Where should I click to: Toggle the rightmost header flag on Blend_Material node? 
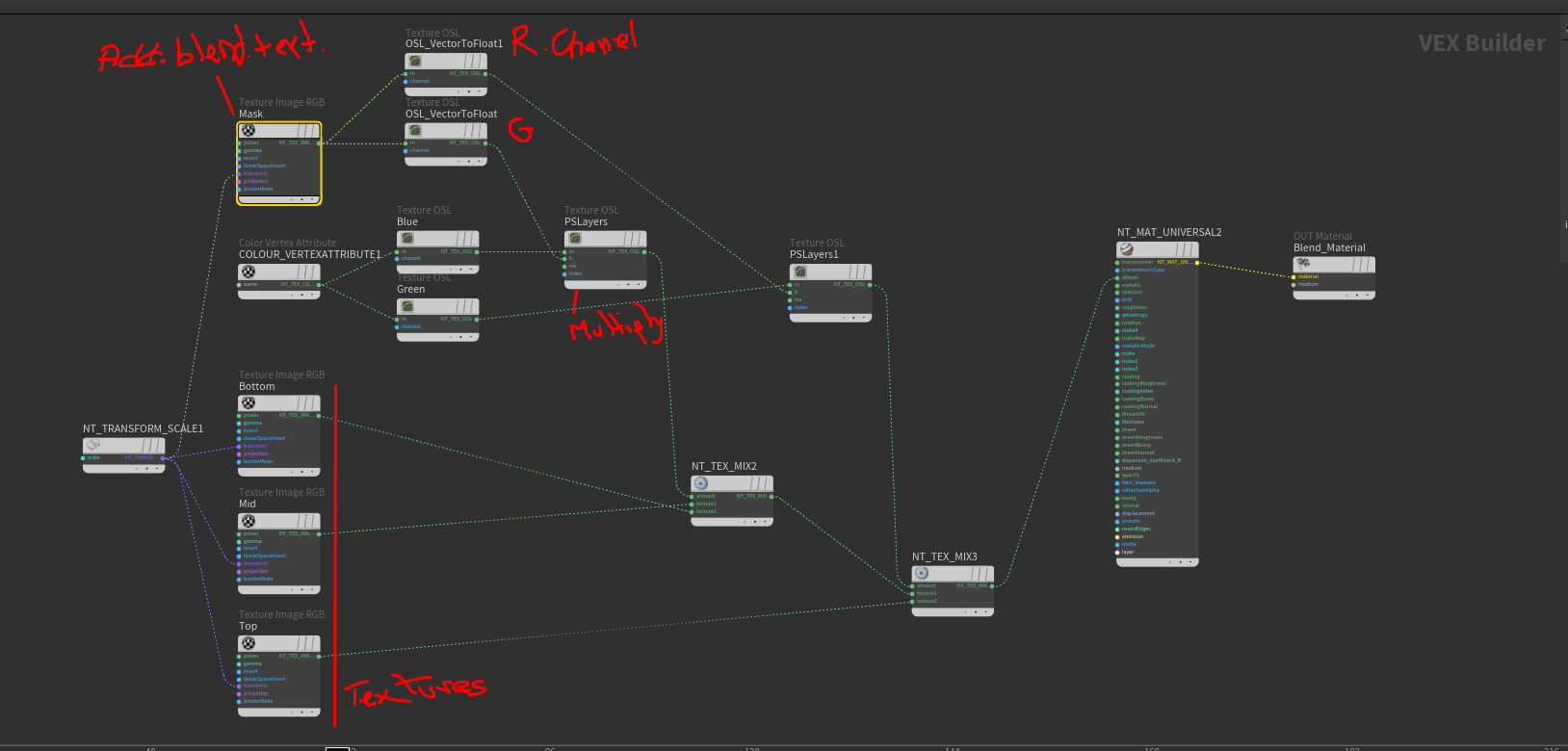tap(1369, 264)
